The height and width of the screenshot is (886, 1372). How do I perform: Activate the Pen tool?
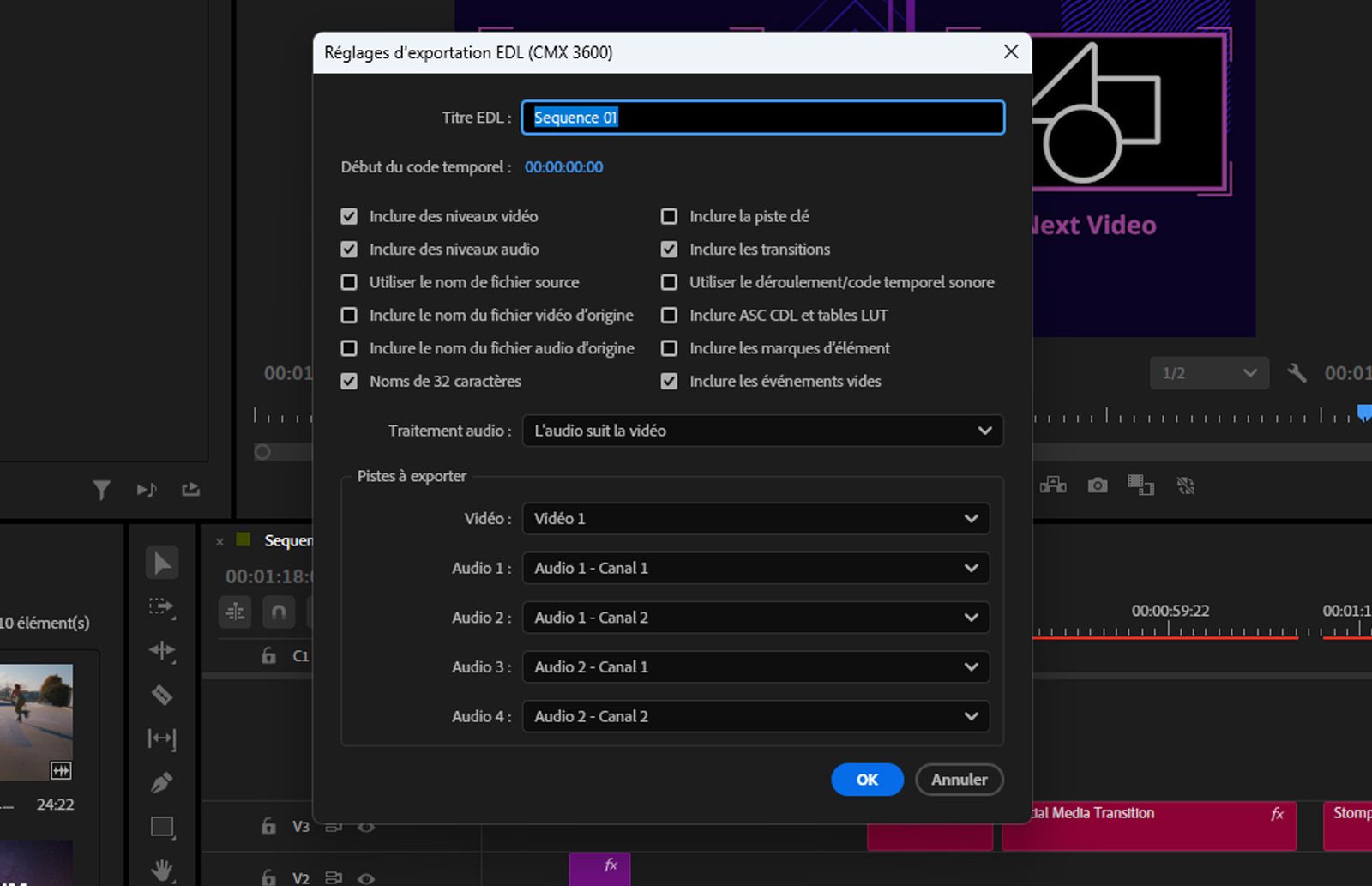point(161,781)
